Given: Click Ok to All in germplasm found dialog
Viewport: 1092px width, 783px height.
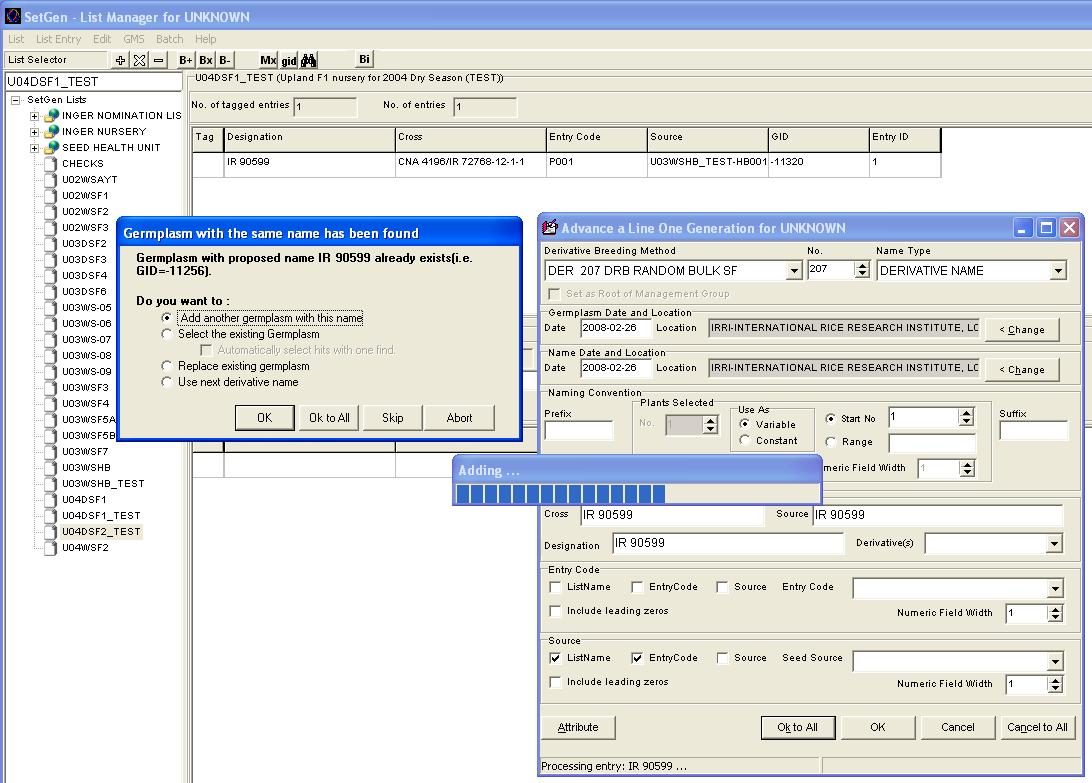Looking at the screenshot, I should 329,418.
